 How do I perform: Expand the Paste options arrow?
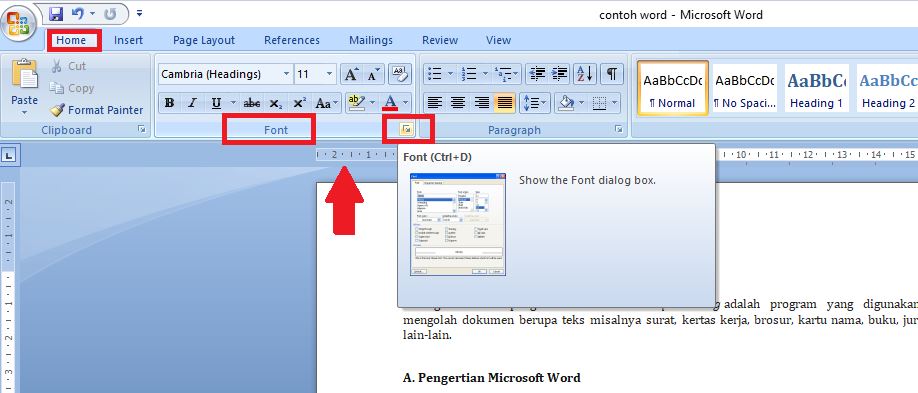point(25,112)
